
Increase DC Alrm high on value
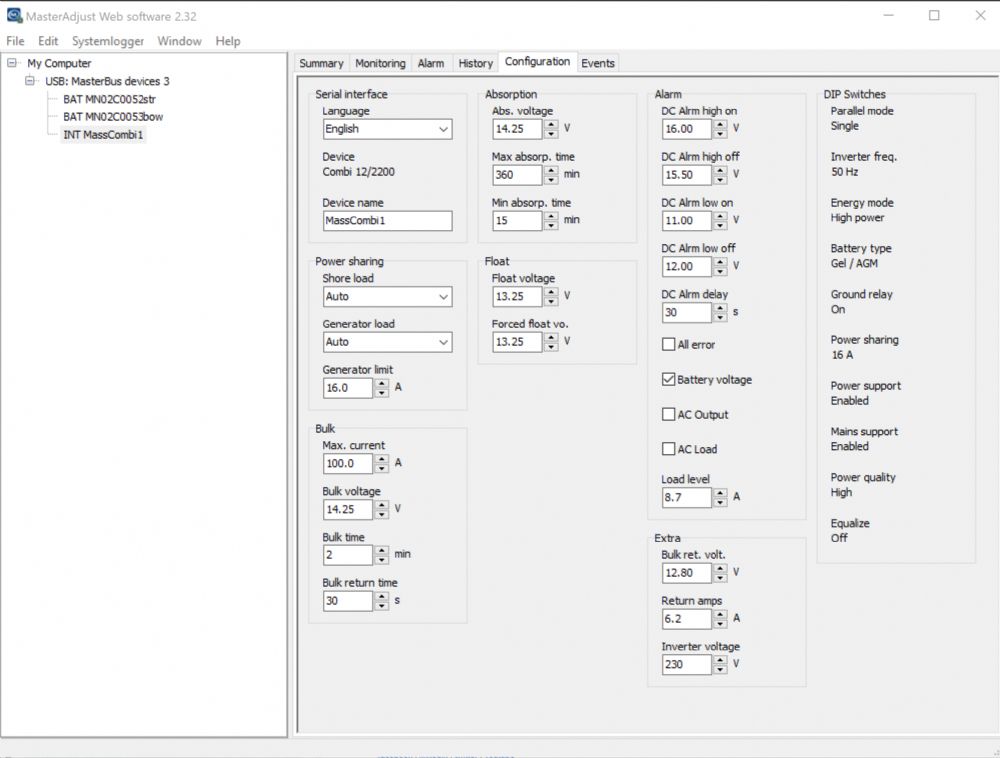pos(721,124)
